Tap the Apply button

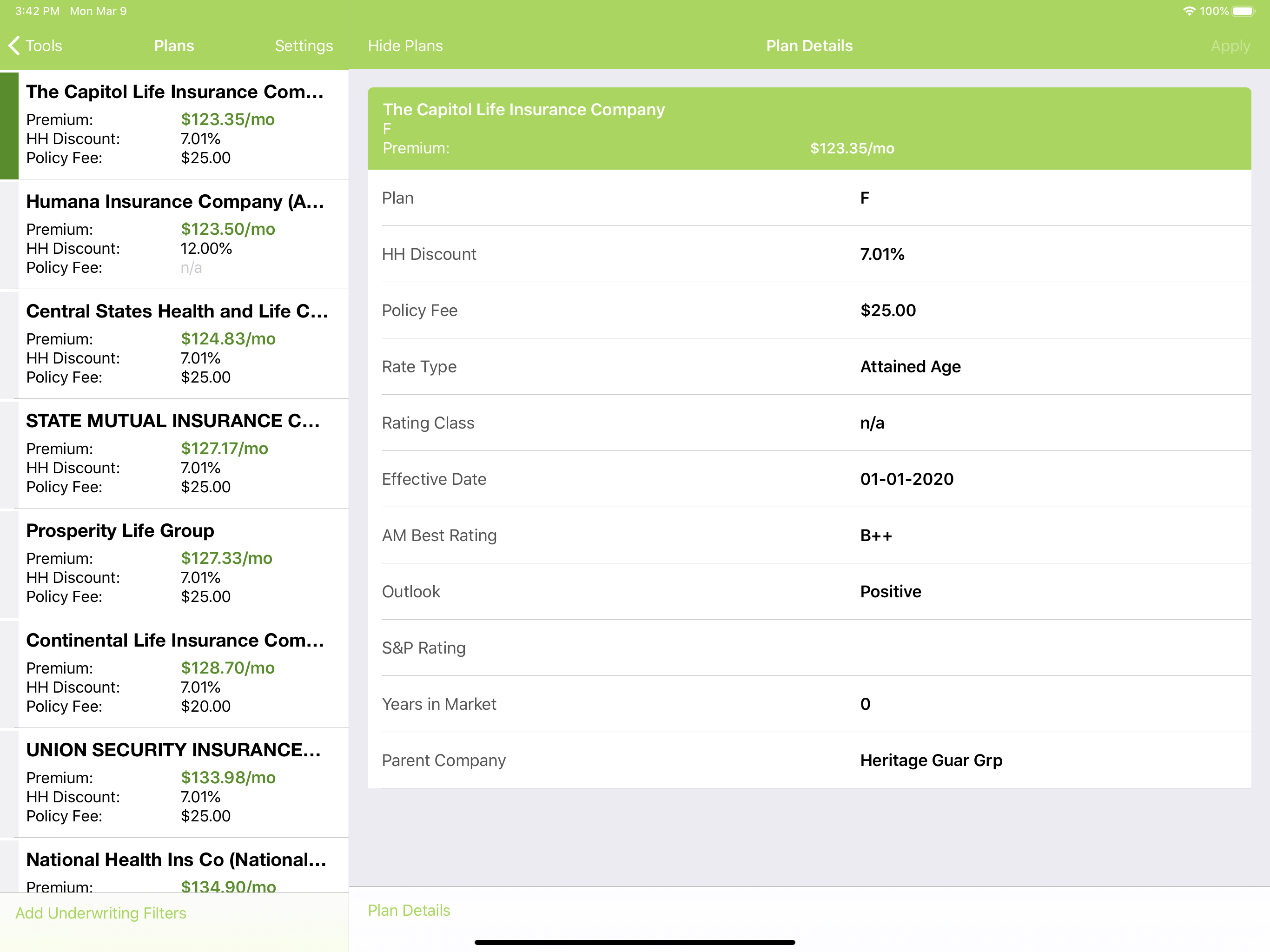[x=1230, y=46]
